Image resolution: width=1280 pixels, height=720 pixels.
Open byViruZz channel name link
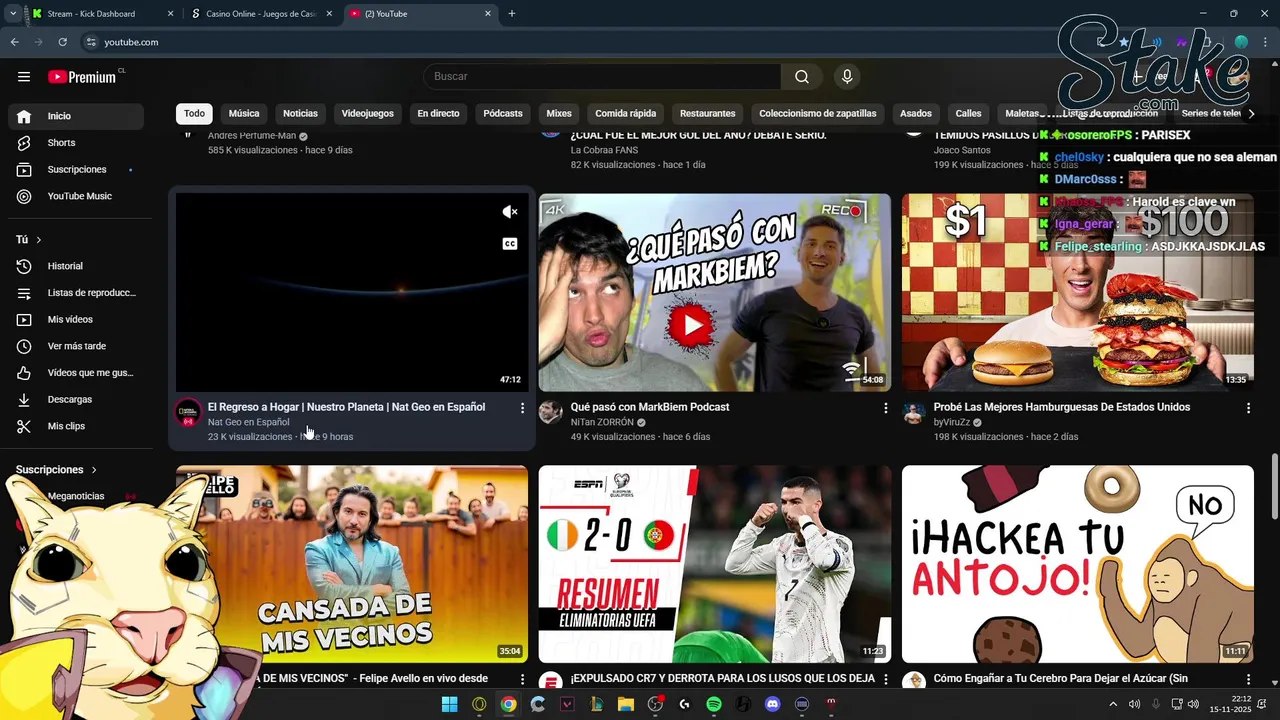952,422
